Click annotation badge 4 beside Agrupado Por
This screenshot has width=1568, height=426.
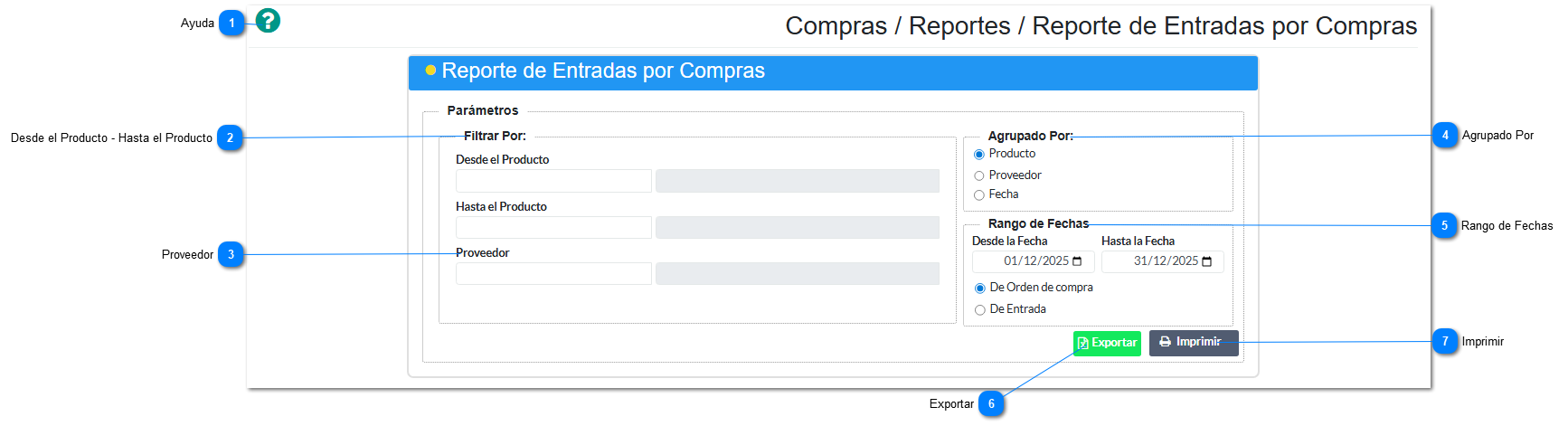[x=1445, y=136]
